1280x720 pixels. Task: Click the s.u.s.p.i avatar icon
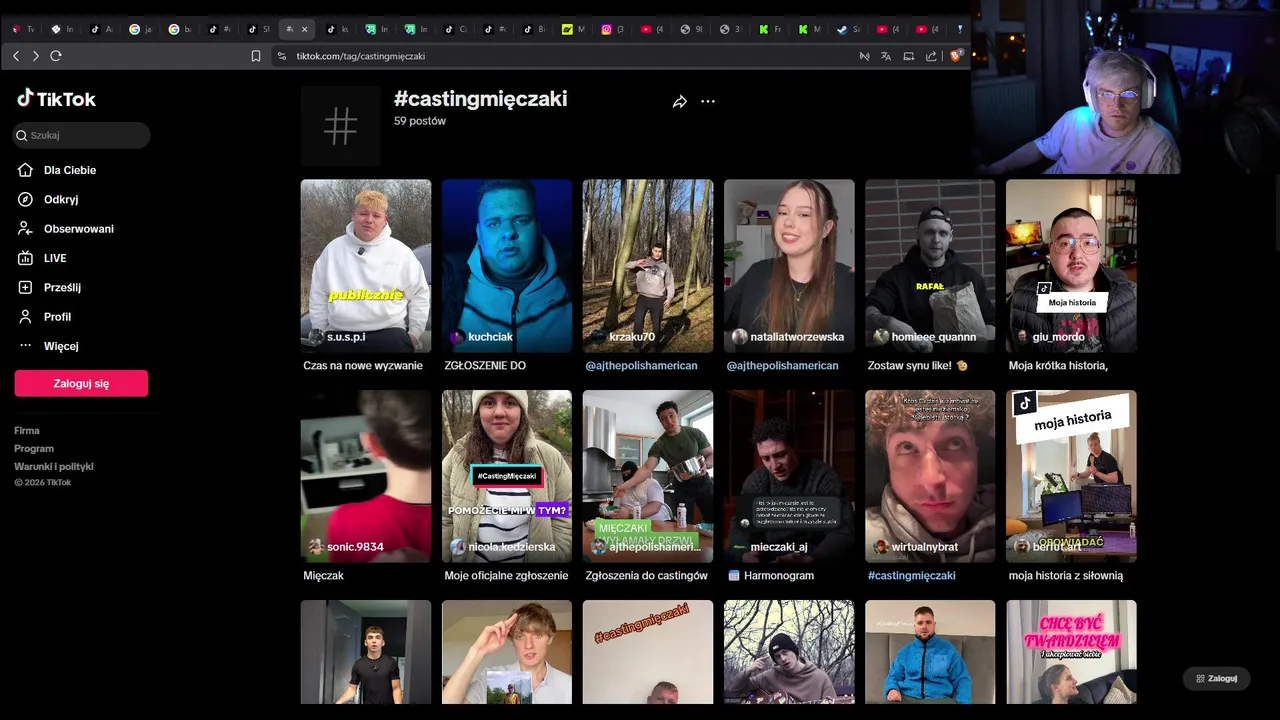pos(316,337)
